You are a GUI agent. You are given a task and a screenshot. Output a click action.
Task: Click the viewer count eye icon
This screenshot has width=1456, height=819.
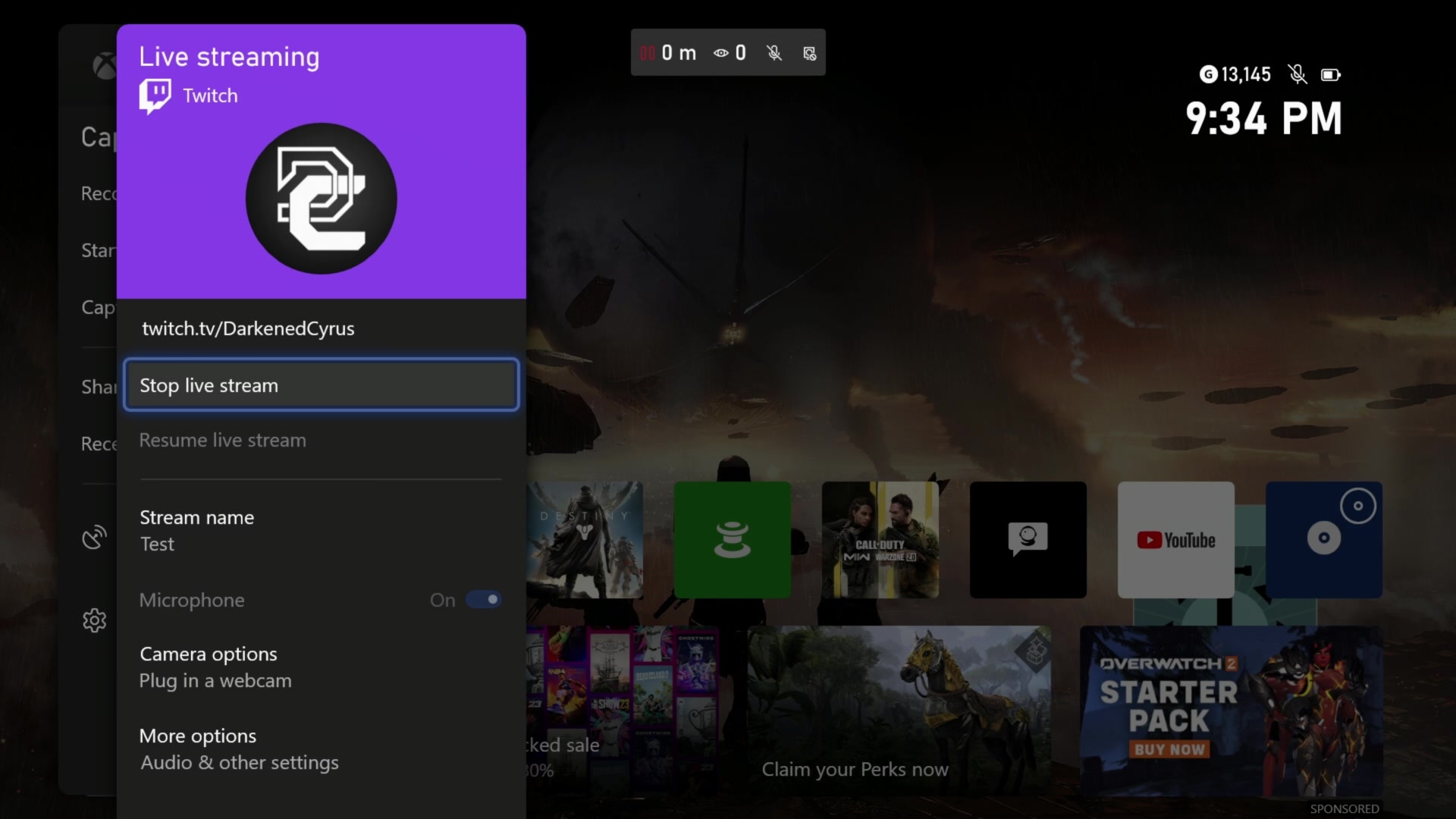coord(720,52)
